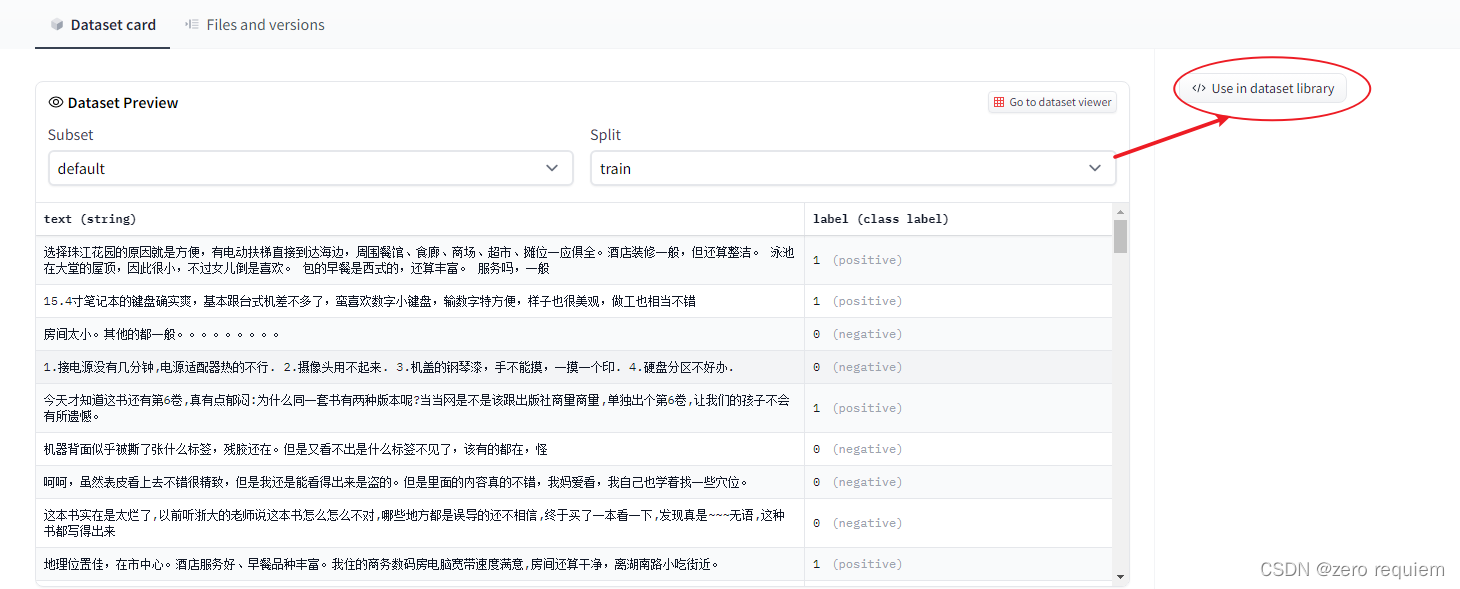
Task: Click label cell of the 选择珠江花园 row
Action: (x=958, y=260)
